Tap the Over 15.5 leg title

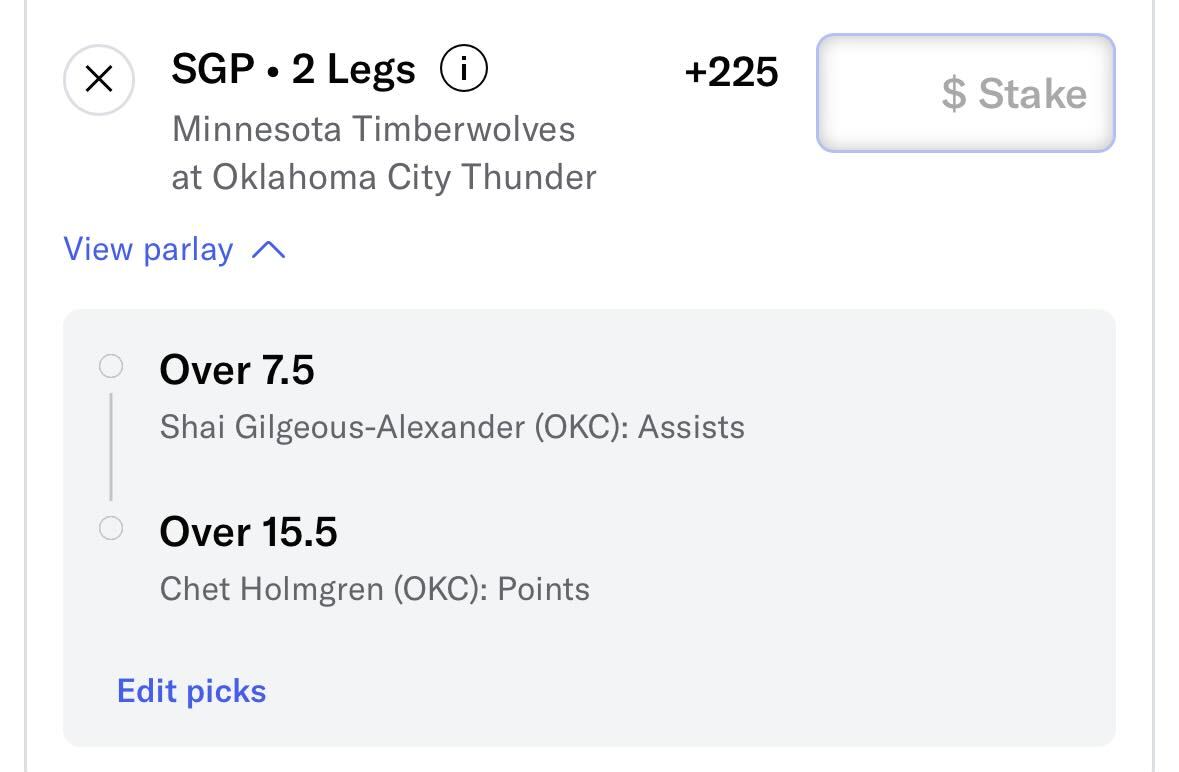[249, 531]
